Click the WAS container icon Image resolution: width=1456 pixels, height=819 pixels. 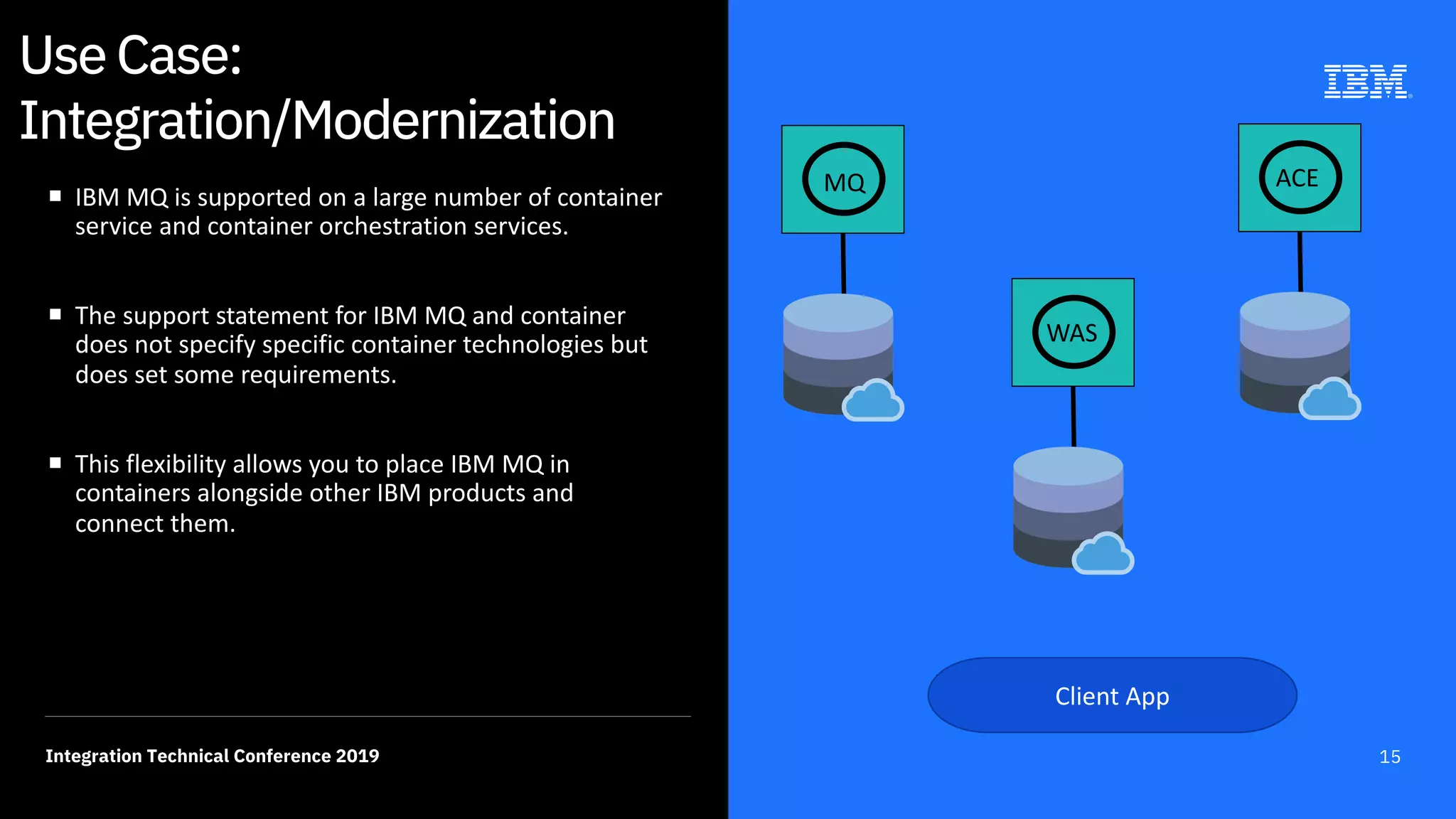tap(1073, 332)
